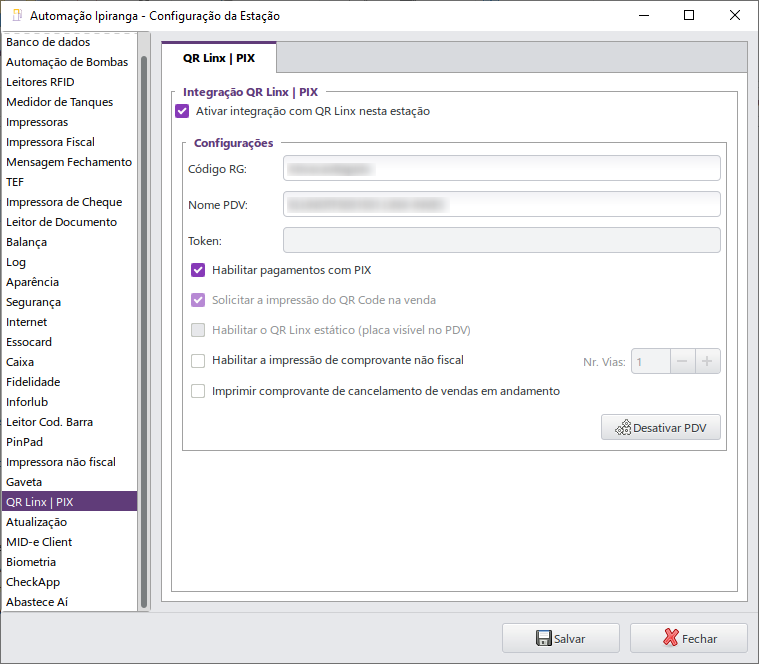
Task: Select Log in sidebar
Action: (69, 262)
